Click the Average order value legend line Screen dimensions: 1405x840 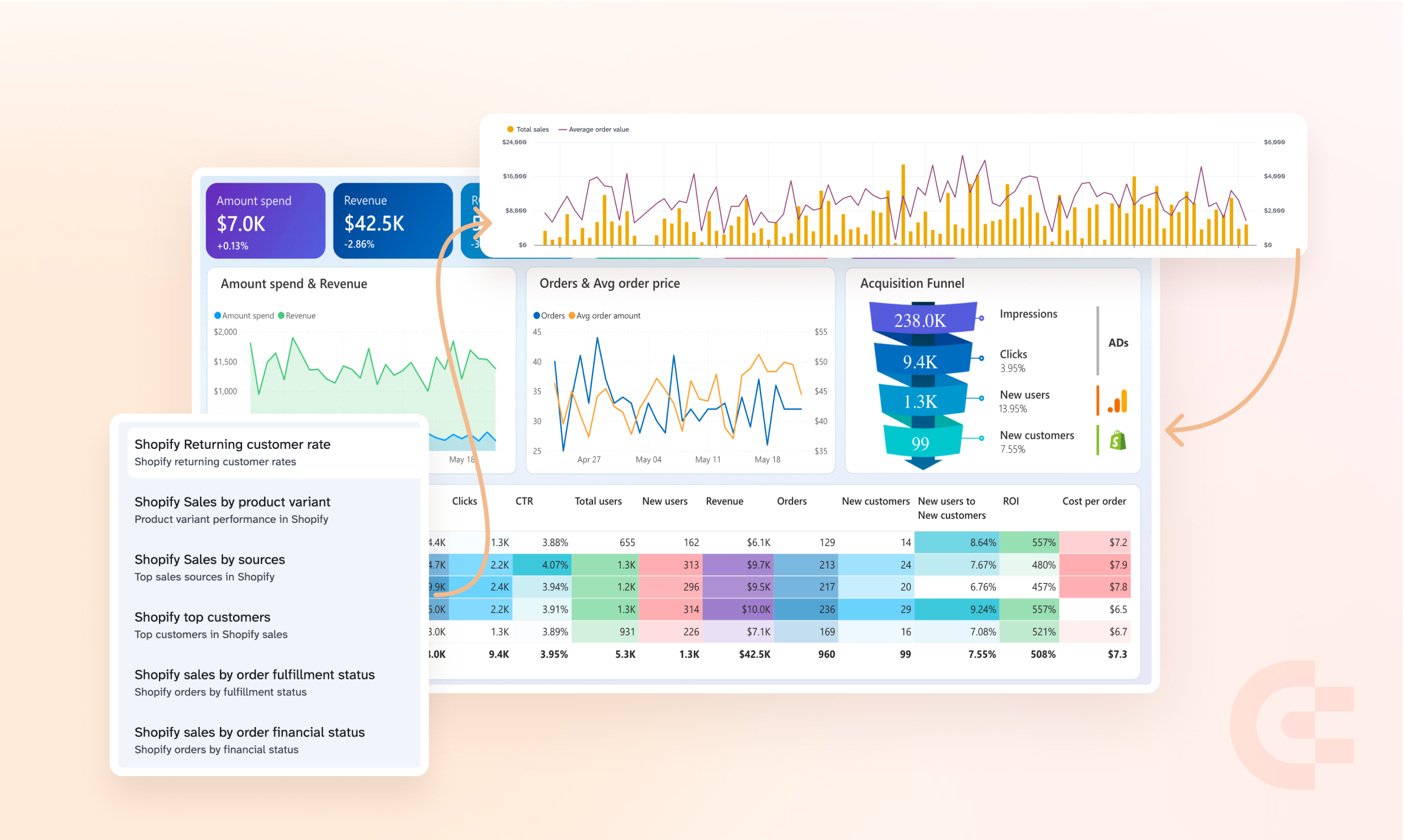[x=563, y=129]
